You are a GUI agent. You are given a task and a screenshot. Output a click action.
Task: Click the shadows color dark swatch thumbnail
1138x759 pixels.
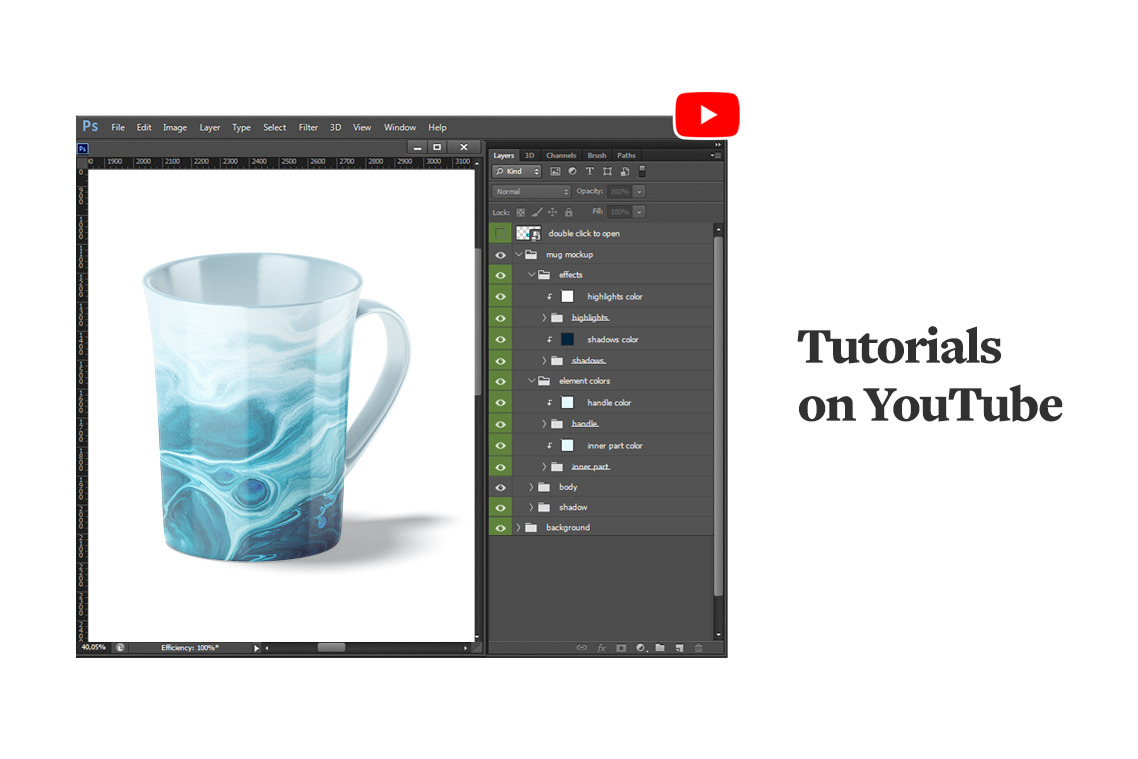[x=567, y=339]
